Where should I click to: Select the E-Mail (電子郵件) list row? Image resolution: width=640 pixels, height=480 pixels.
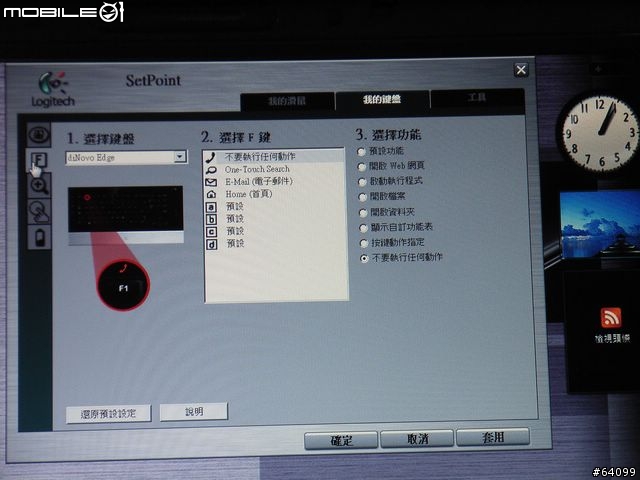click(x=275, y=182)
